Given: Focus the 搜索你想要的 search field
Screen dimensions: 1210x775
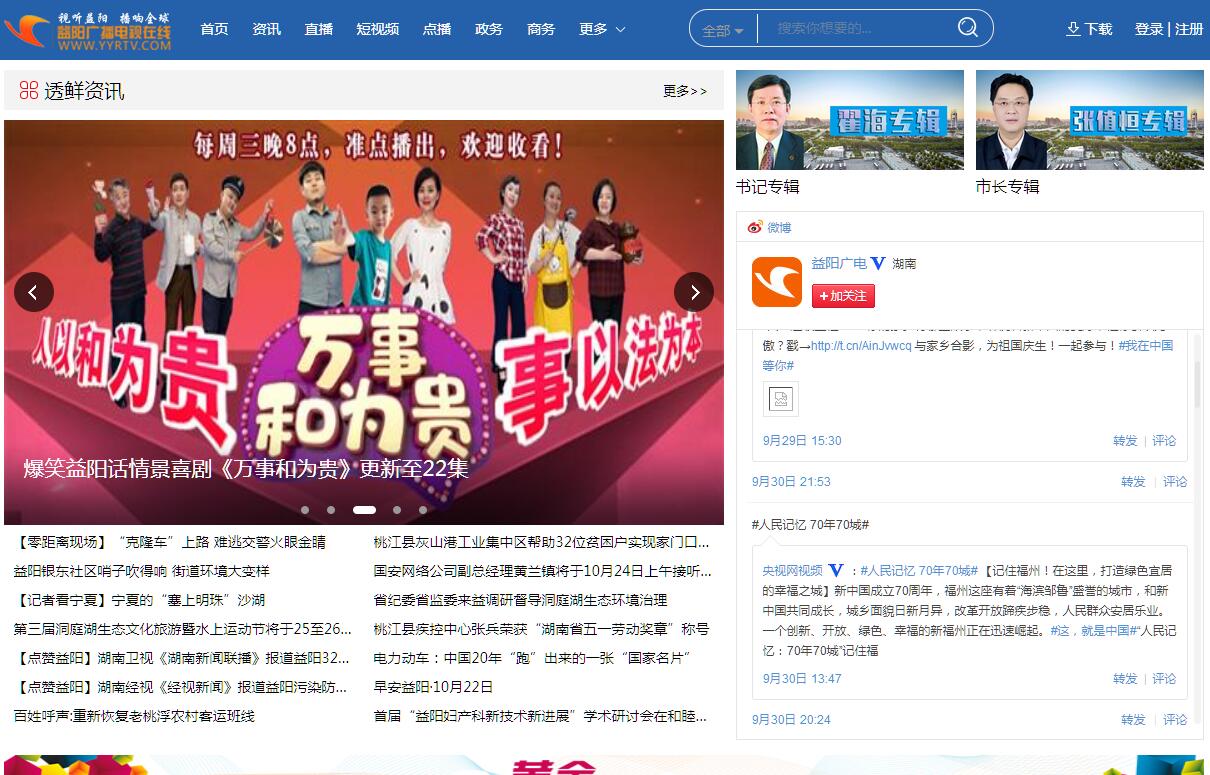Looking at the screenshot, I should tap(855, 29).
